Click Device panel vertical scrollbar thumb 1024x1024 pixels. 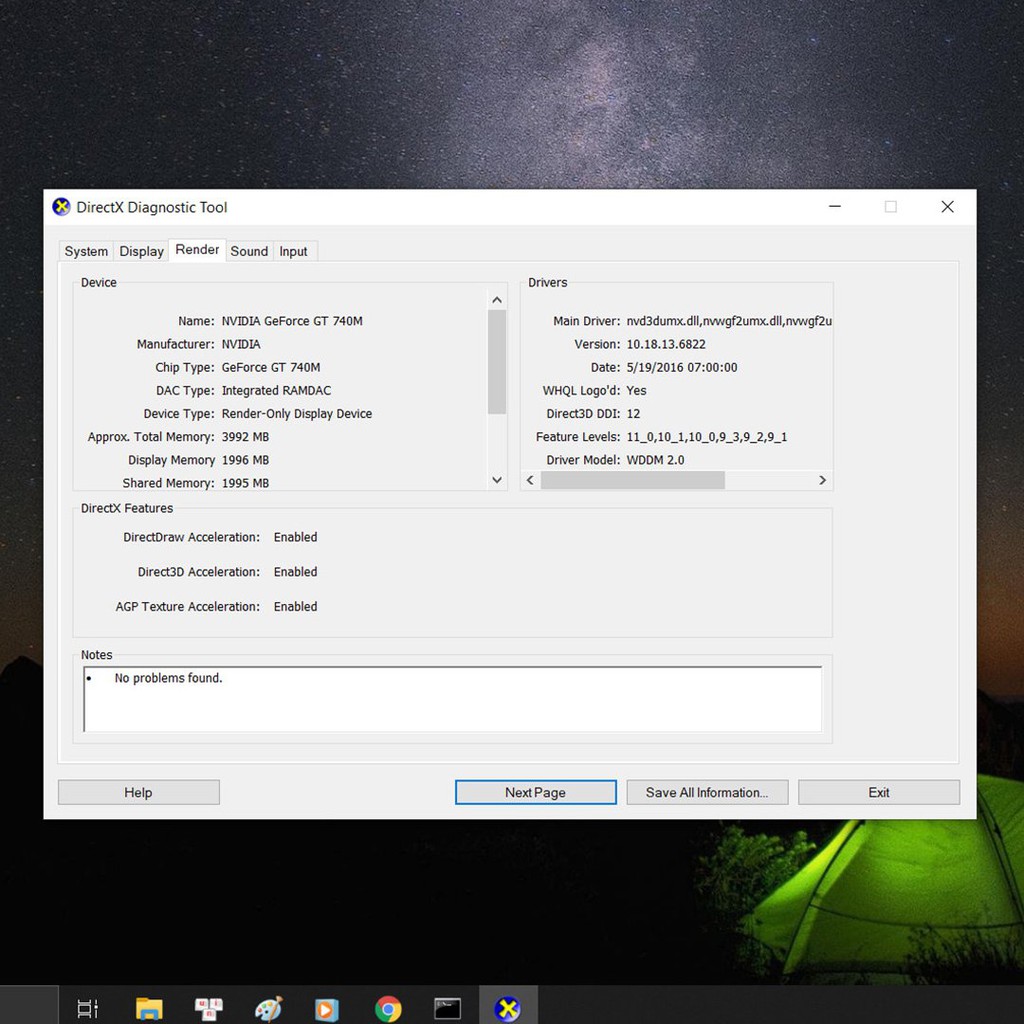coord(497,362)
